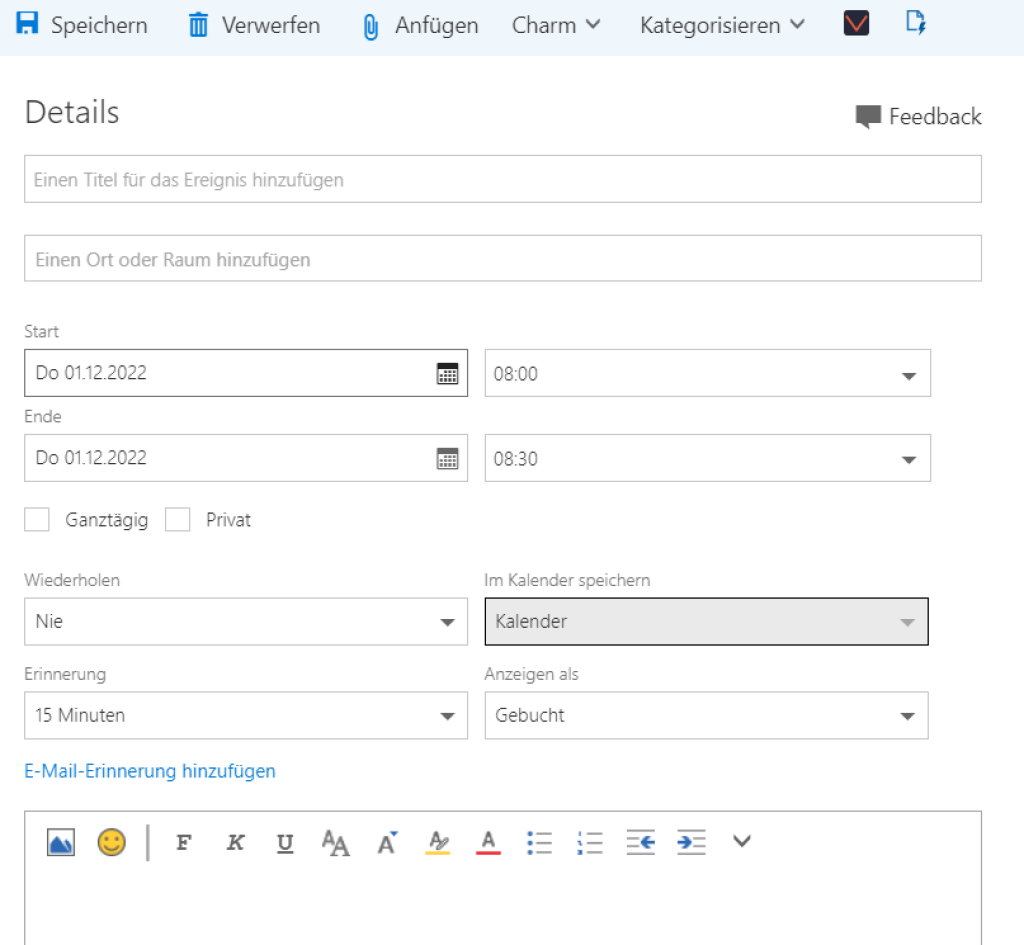Click the Verwerfen trash can icon
Viewport: 1024px width, 945px height.
(199, 25)
